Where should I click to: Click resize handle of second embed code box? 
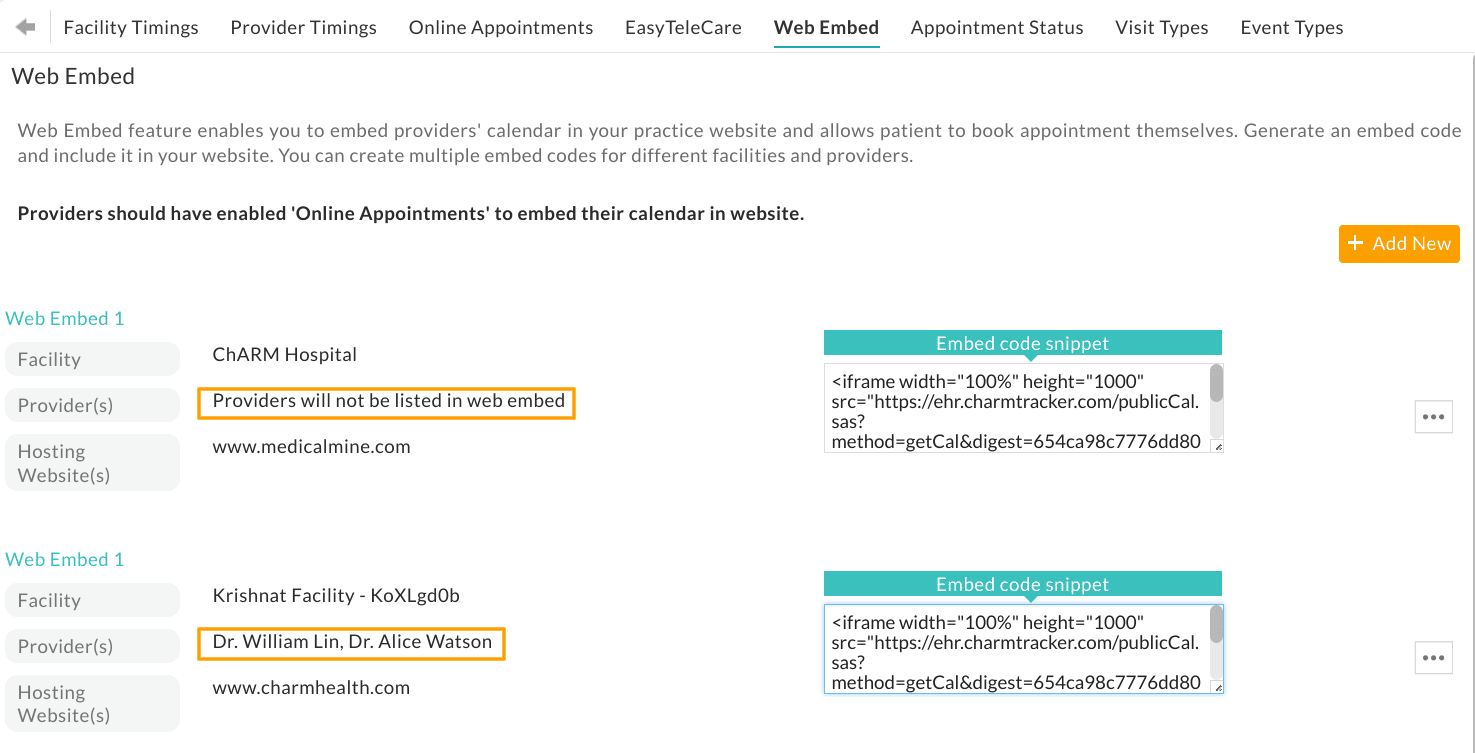click(1217, 687)
